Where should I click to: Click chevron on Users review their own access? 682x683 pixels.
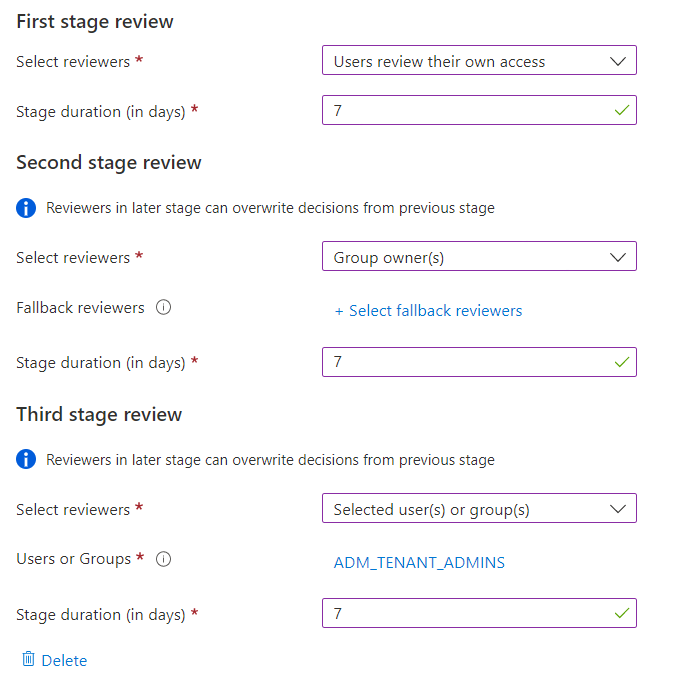click(x=619, y=61)
